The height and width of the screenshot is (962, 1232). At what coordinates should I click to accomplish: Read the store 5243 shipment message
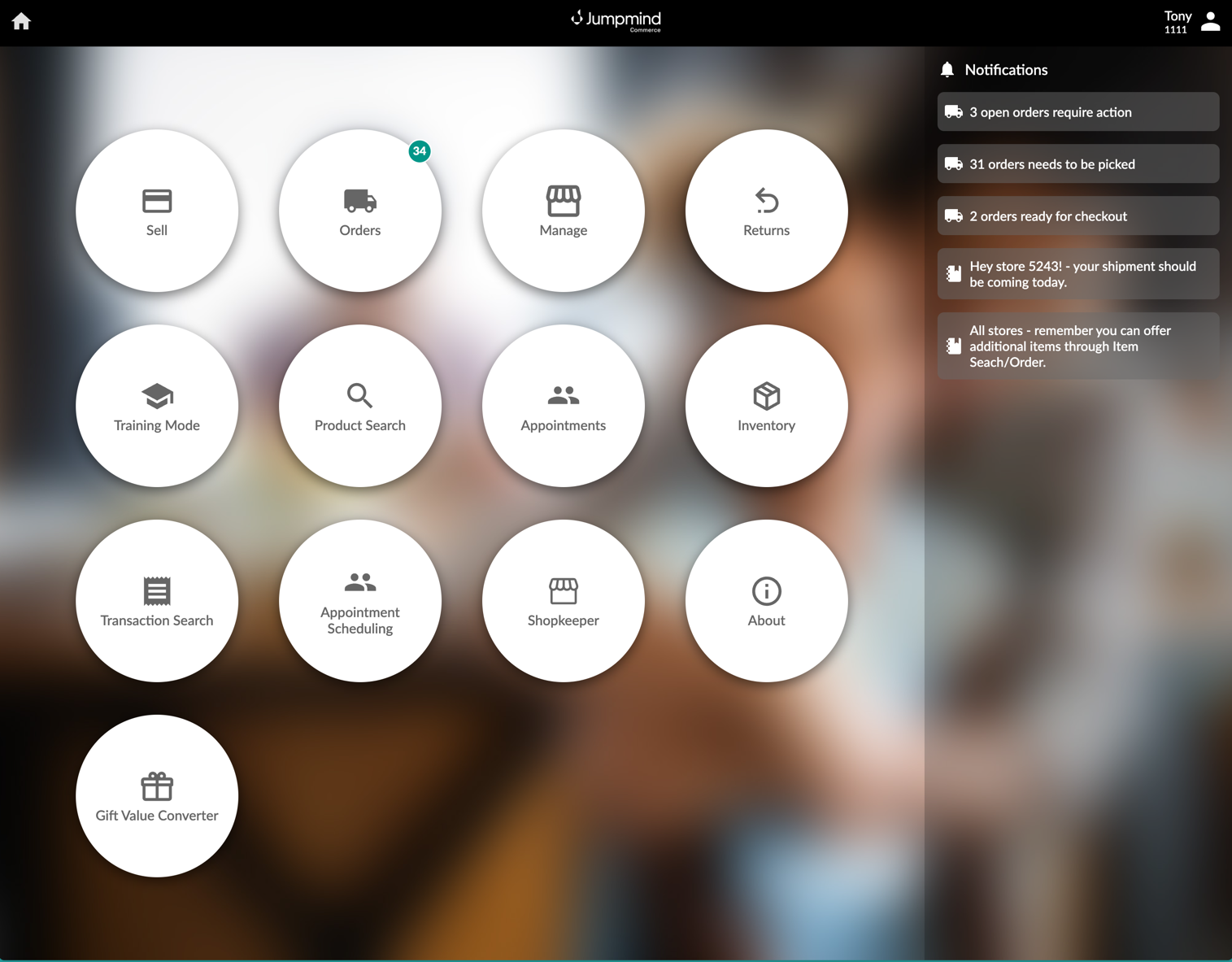(x=1077, y=274)
